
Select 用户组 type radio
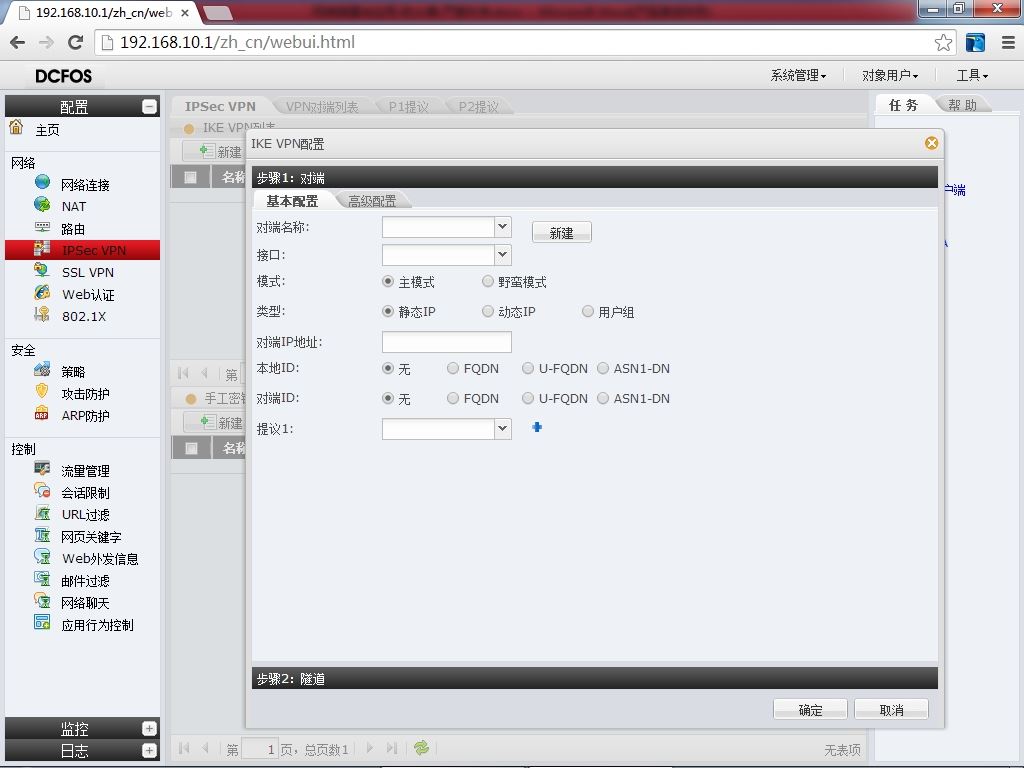(x=588, y=311)
